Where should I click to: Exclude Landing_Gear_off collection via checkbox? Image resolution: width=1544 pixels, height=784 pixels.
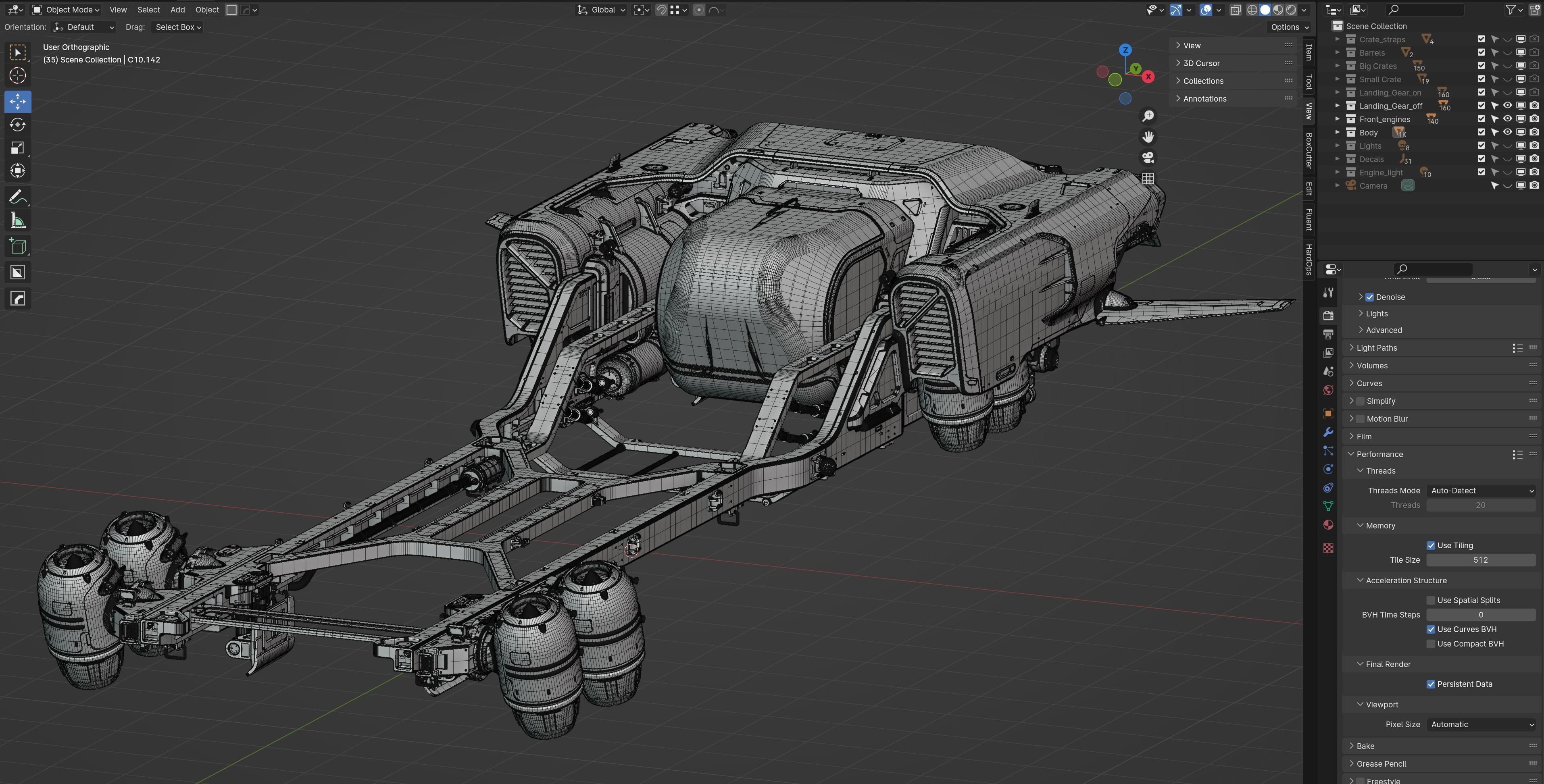point(1481,106)
